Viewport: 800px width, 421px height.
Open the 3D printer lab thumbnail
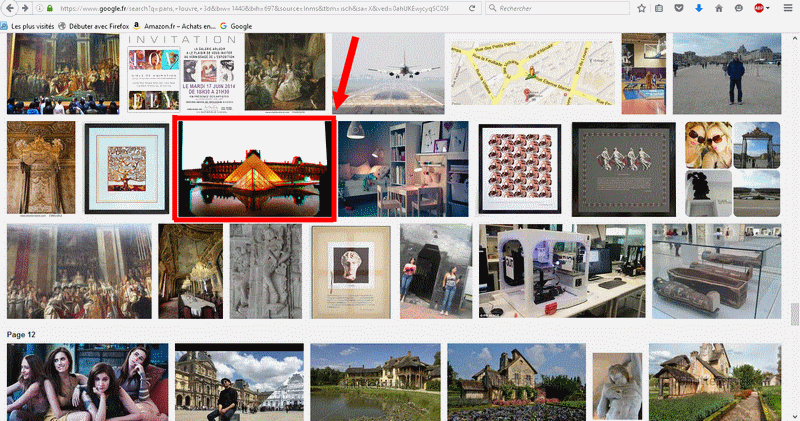(562, 271)
